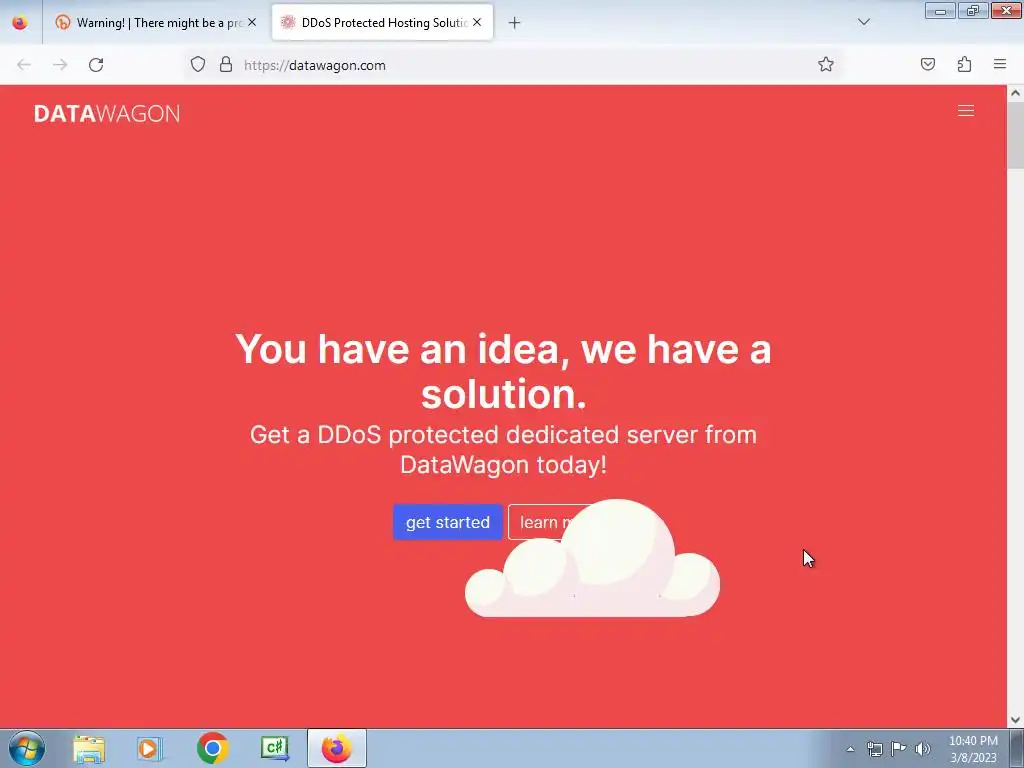Open a new tab with the plus icon

515,23
